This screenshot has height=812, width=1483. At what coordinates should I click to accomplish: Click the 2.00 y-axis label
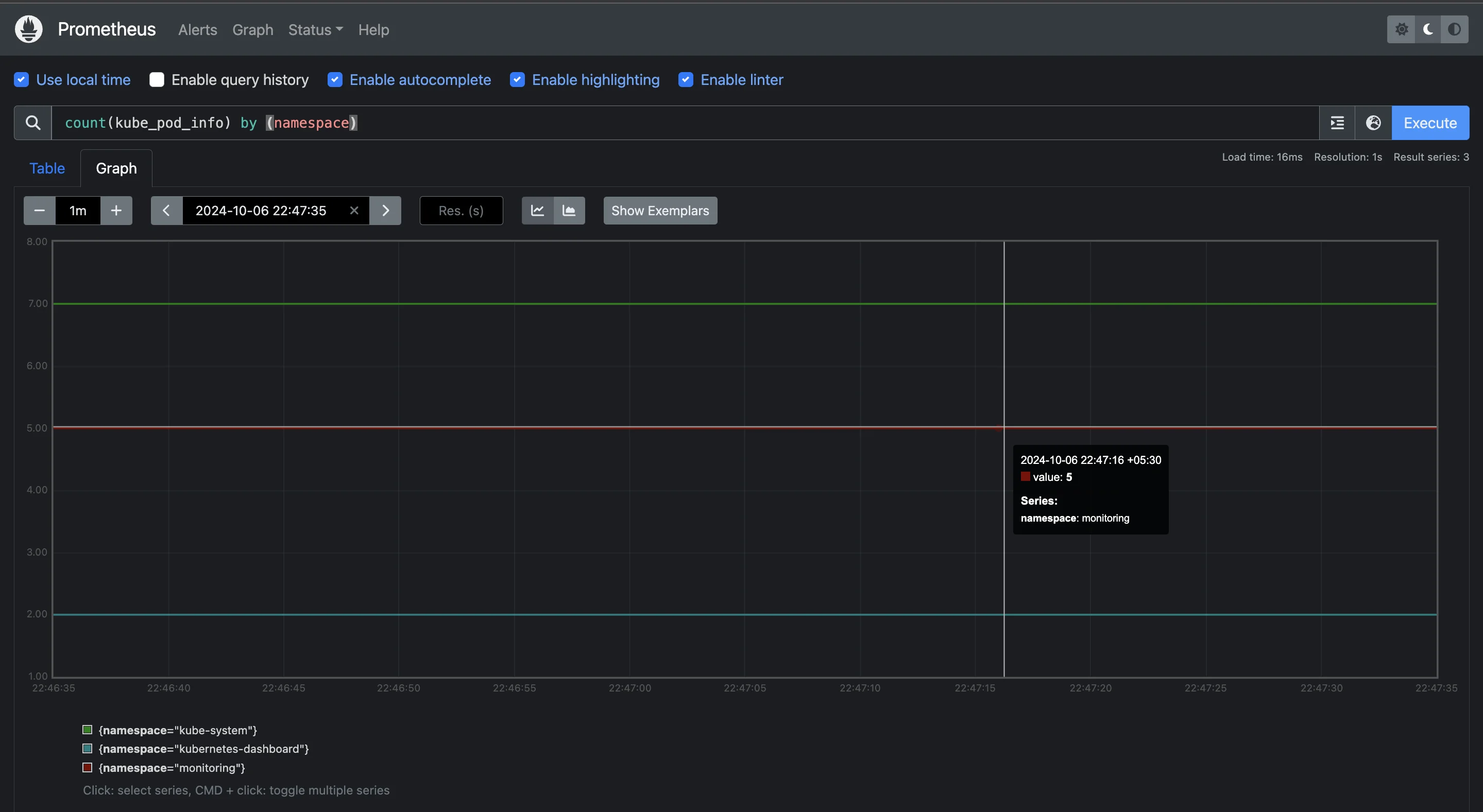(37, 614)
